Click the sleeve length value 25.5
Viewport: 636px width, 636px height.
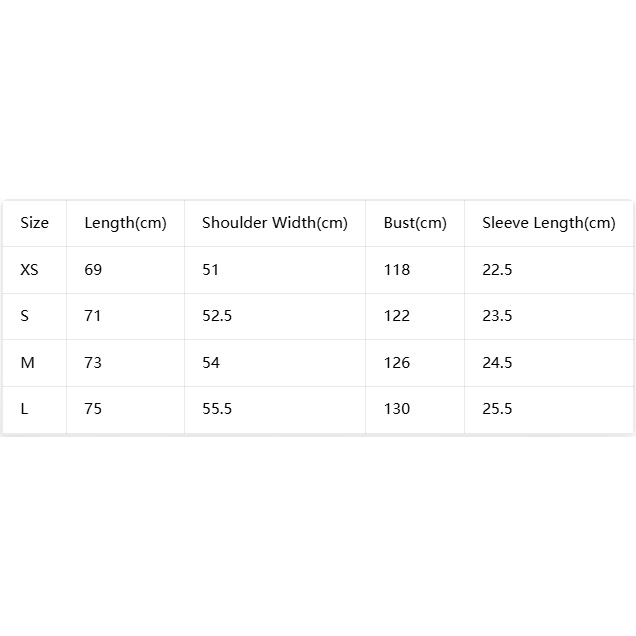tap(497, 409)
